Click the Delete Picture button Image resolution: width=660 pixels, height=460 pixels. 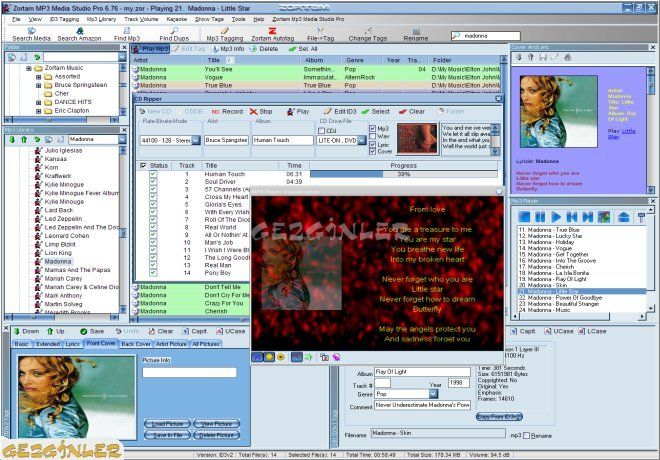coord(216,435)
